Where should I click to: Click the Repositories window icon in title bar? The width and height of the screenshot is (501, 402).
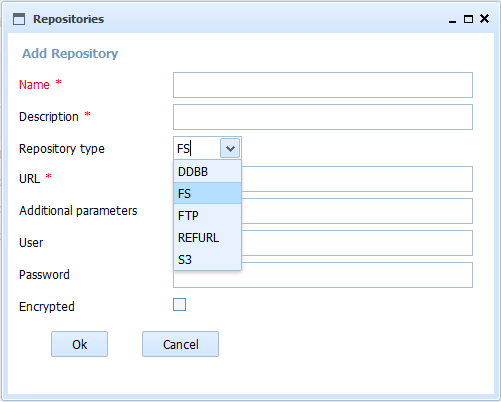pyautogui.click(x=19, y=19)
